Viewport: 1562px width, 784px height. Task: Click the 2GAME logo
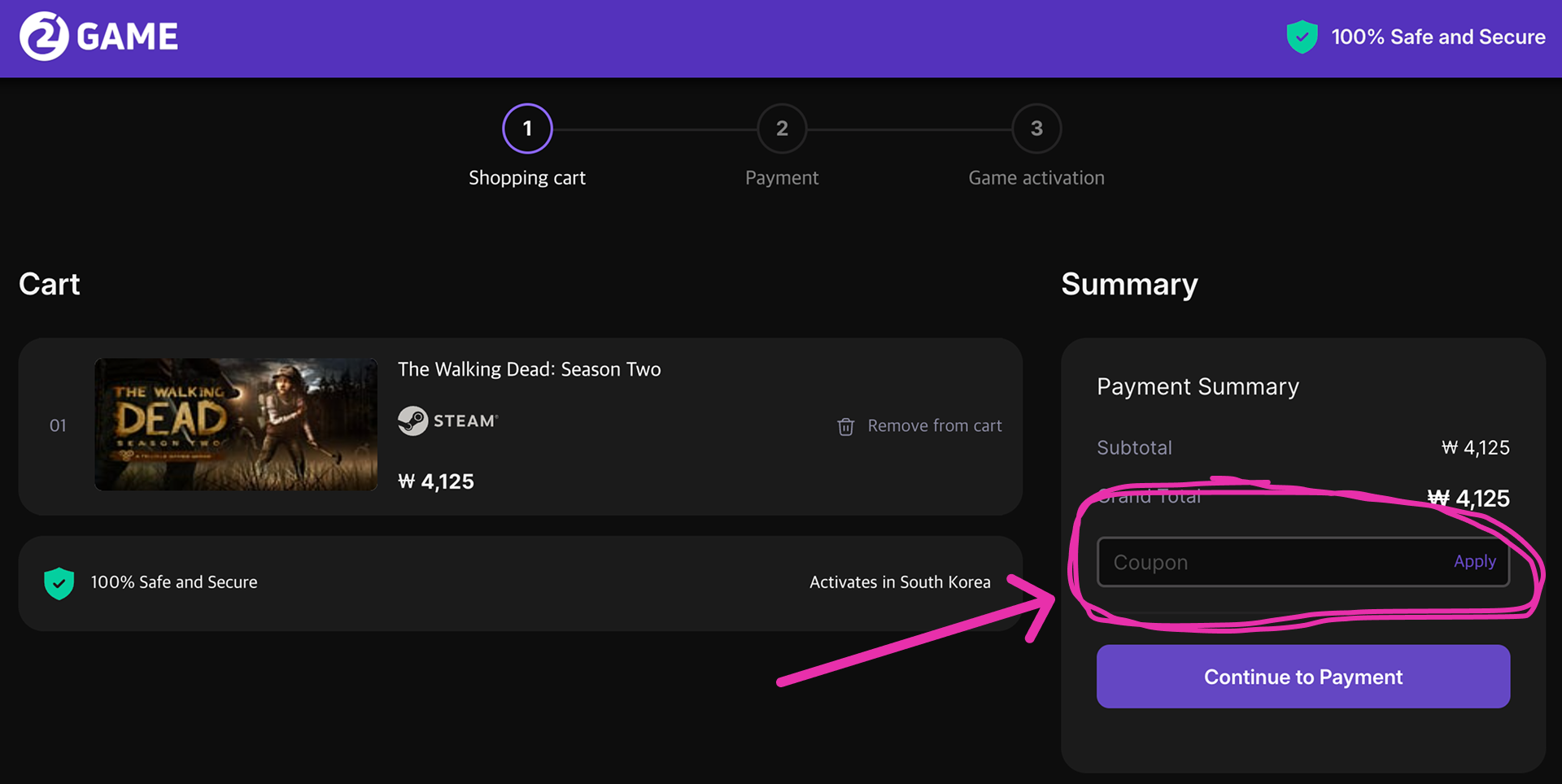pos(98,37)
